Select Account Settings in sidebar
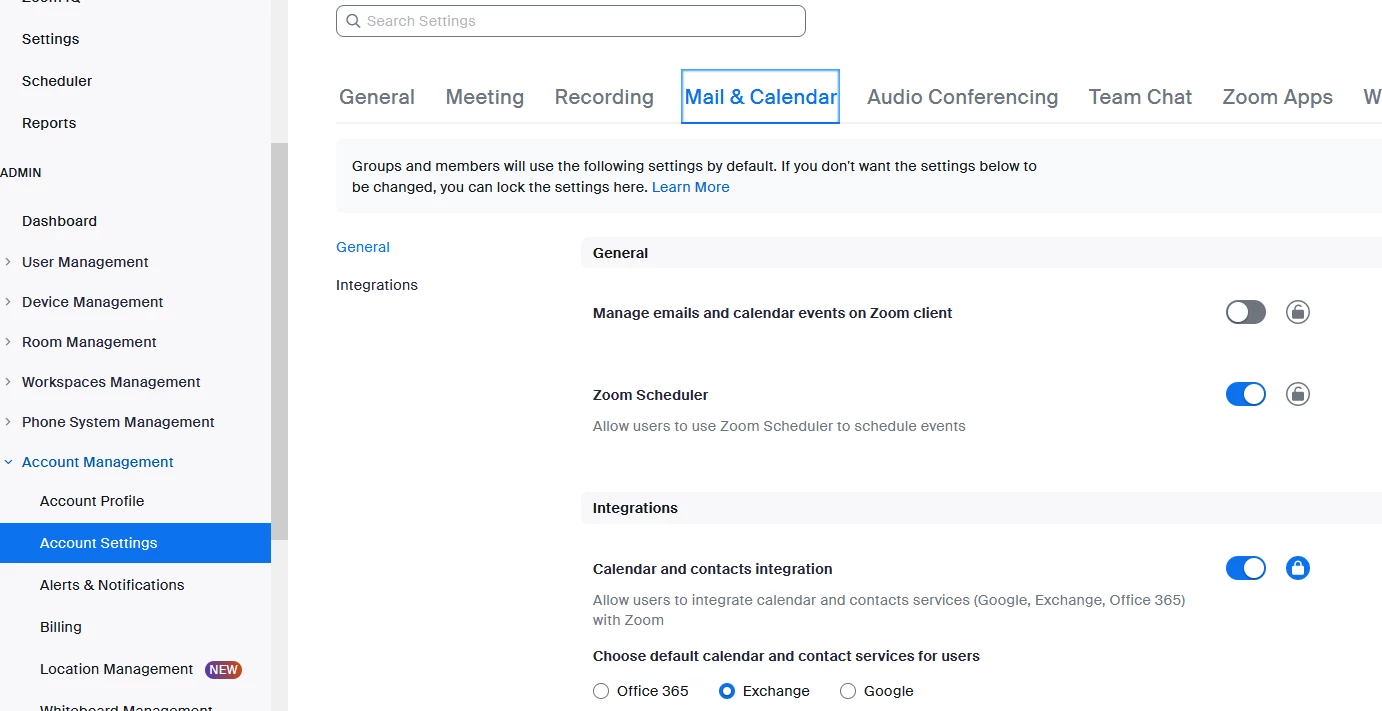1382x711 pixels. (x=135, y=543)
